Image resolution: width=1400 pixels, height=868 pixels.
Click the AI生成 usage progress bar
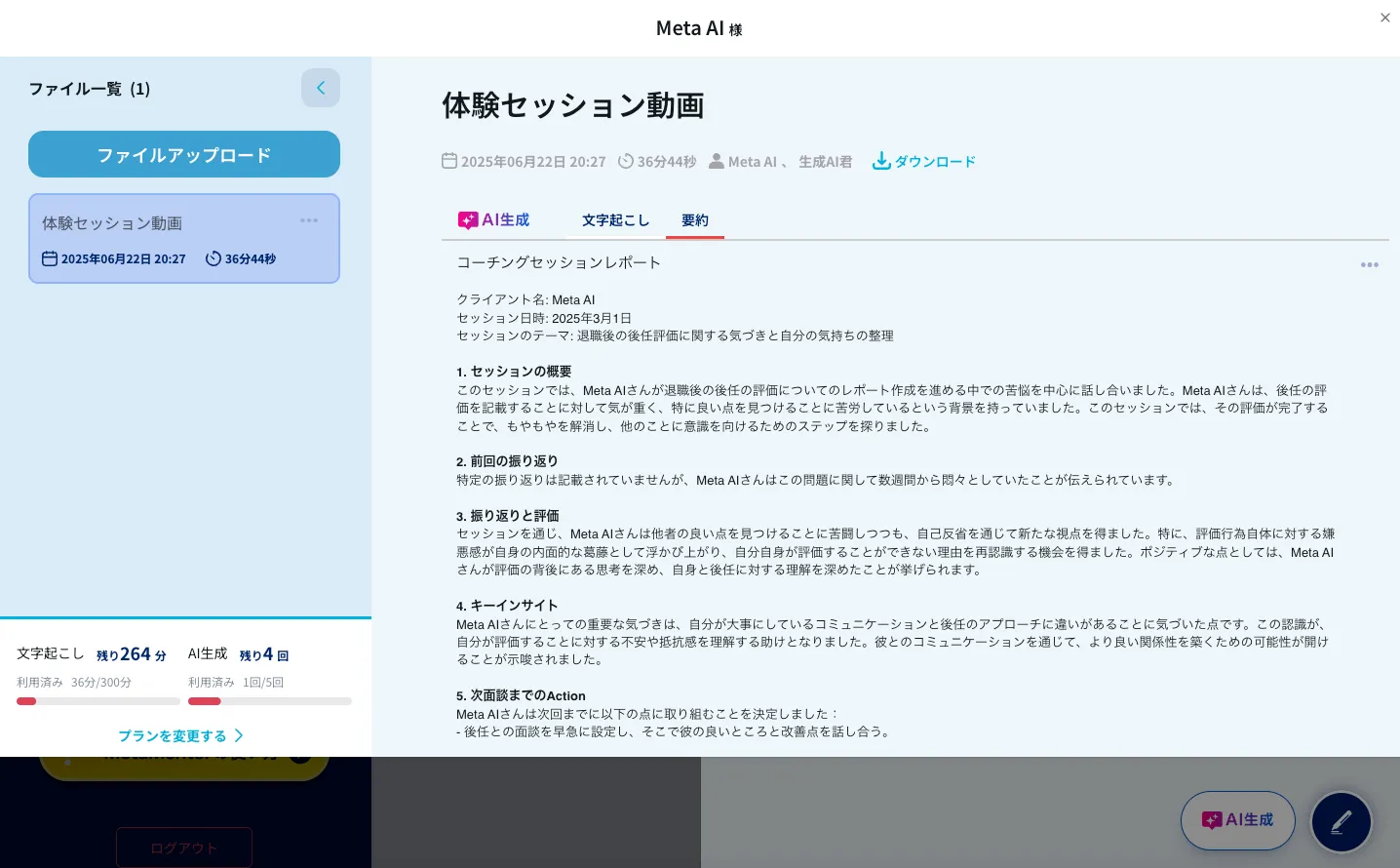click(x=270, y=701)
